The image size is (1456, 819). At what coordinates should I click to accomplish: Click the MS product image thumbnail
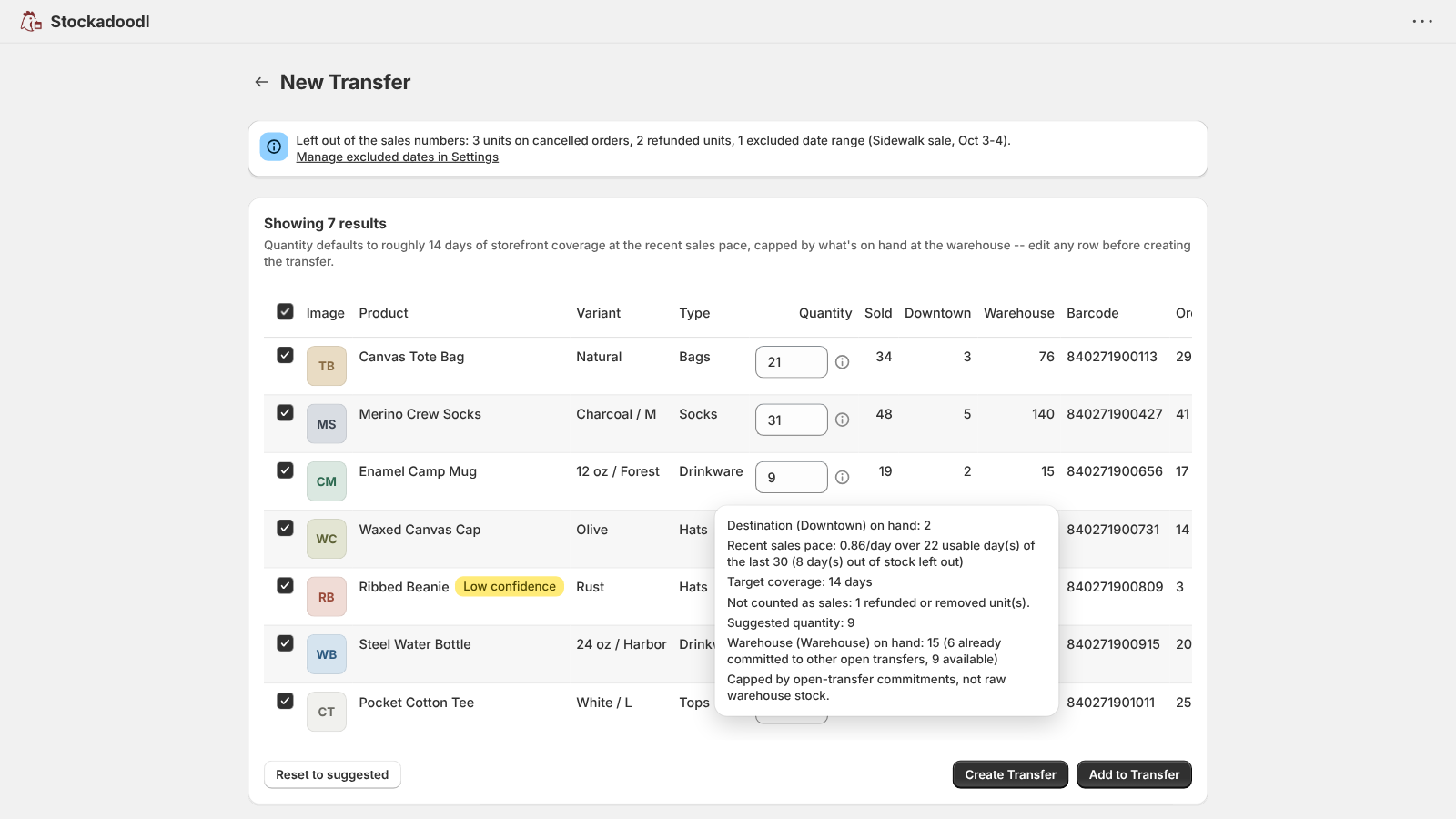point(327,424)
